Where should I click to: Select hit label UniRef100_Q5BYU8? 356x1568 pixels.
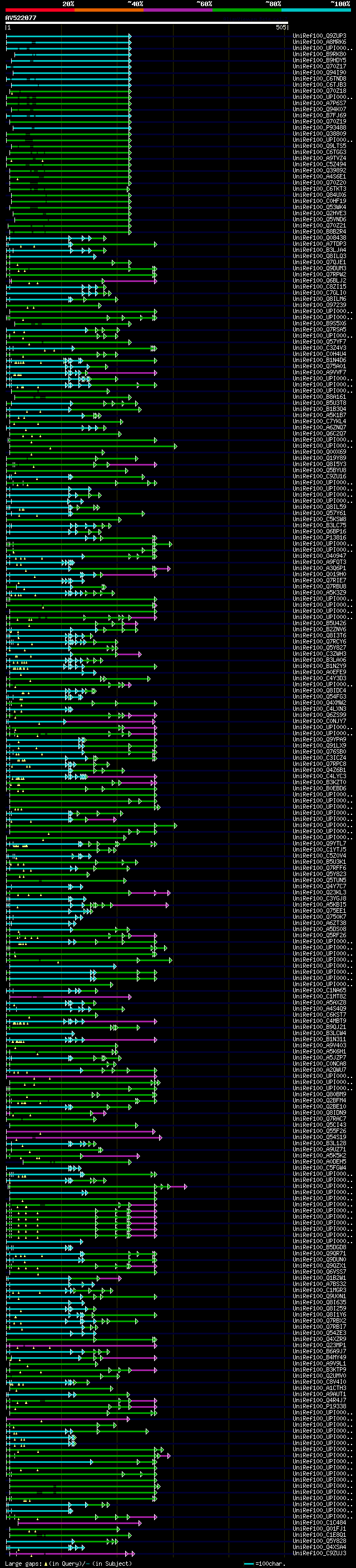click(x=319, y=471)
